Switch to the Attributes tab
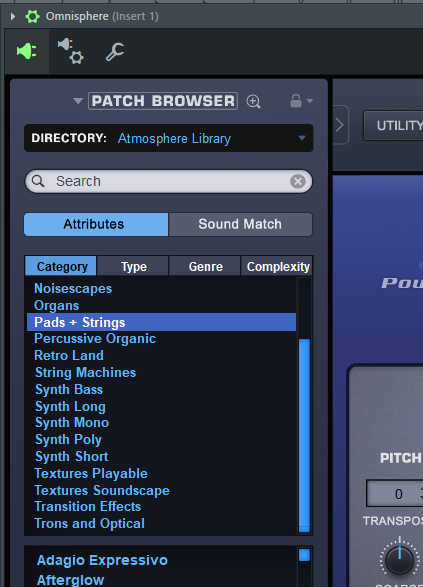 pyautogui.click(x=96, y=224)
